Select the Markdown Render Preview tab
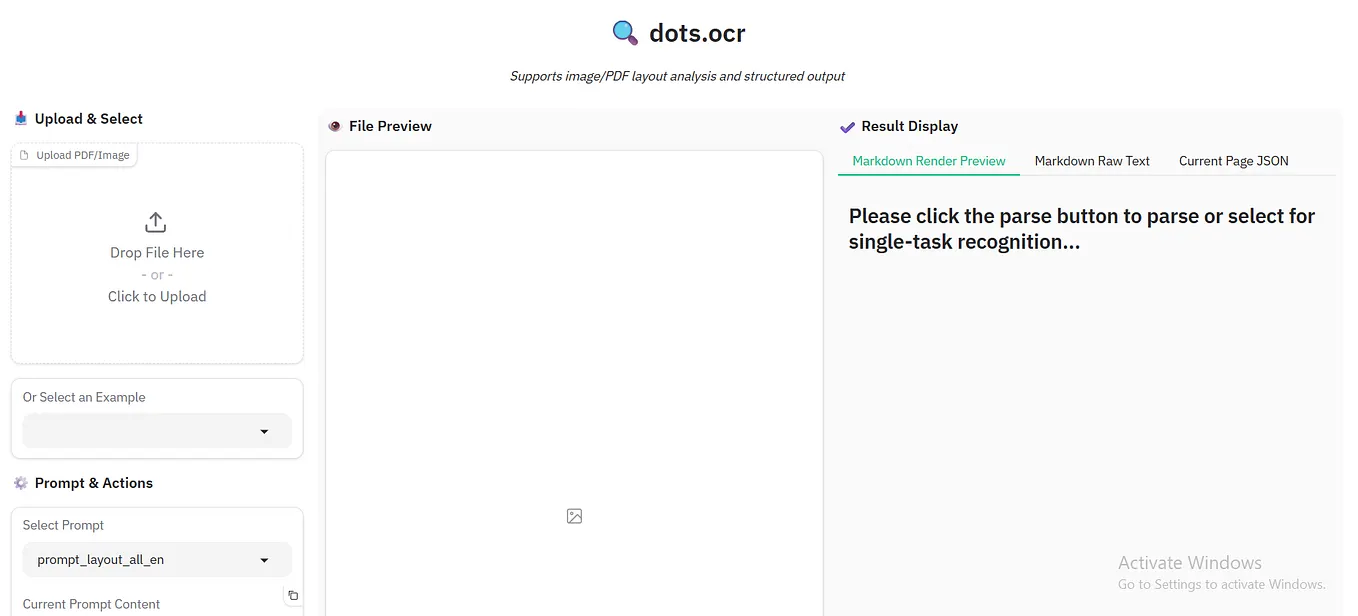The image size is (1358, 616). [x=928, y=160]
